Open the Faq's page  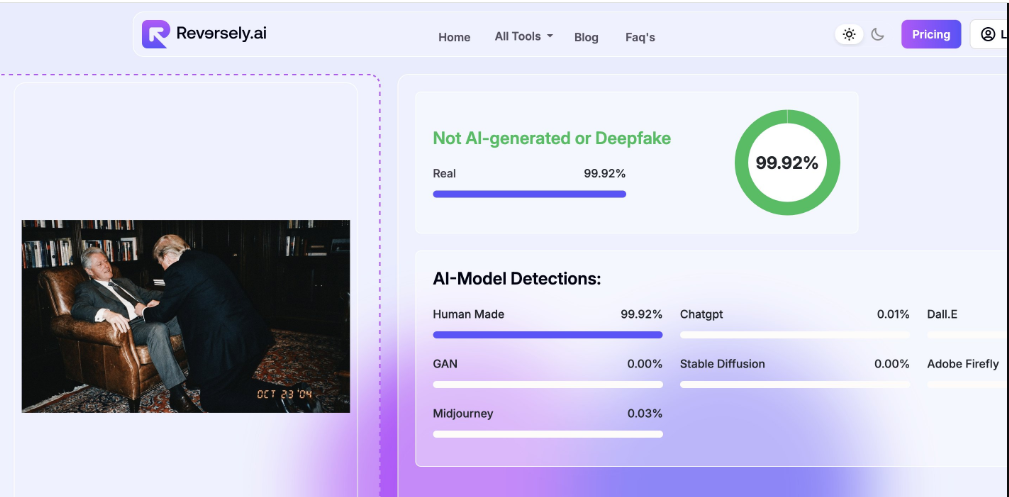640,37
